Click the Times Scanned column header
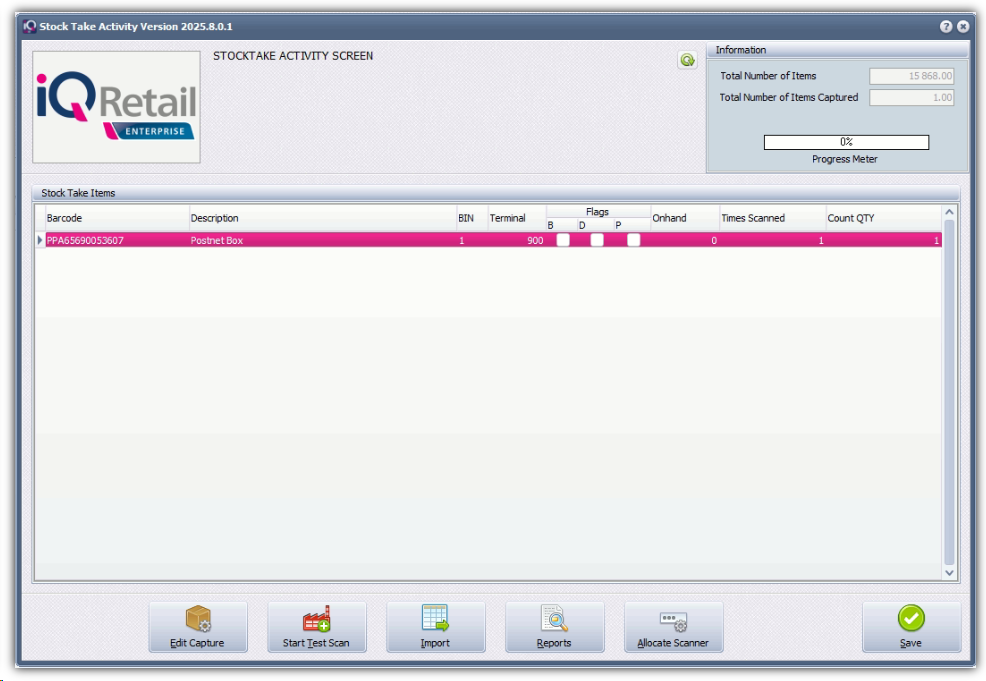This screenshot has height=681, width=986. tap(772, 218)
